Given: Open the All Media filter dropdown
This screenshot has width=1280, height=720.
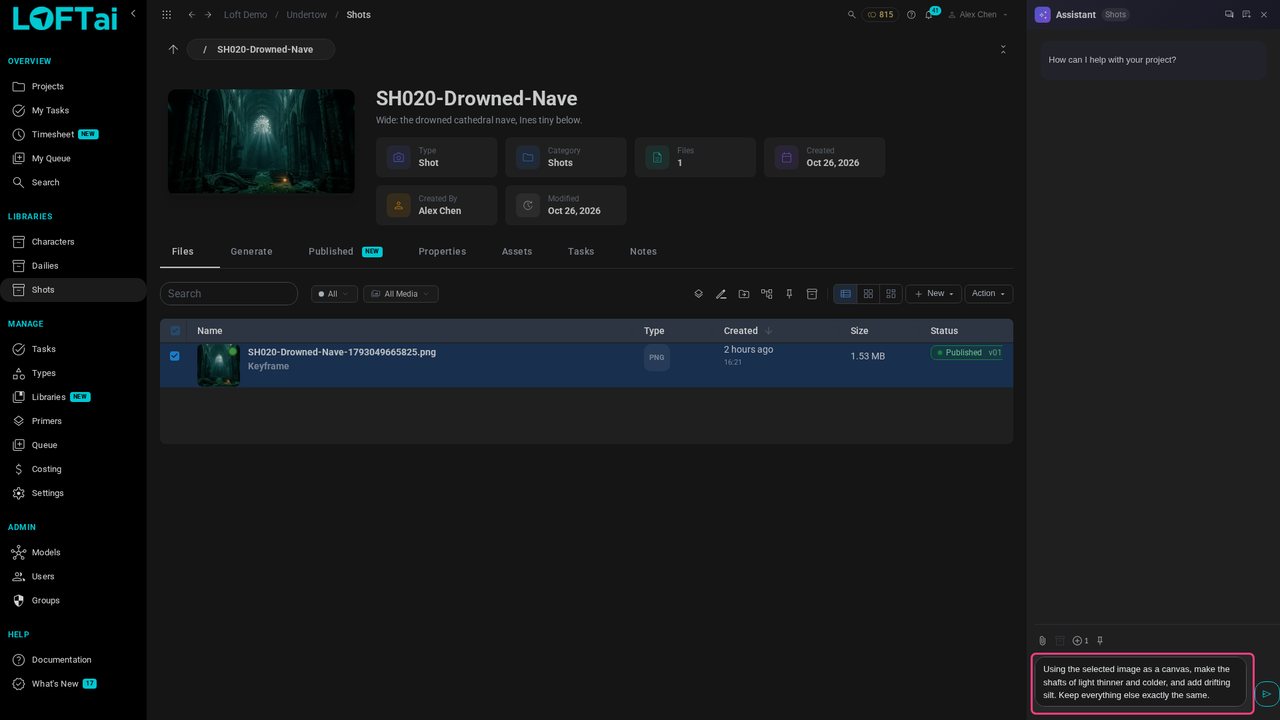Looking at the screenshot, I should click(400, 294).
